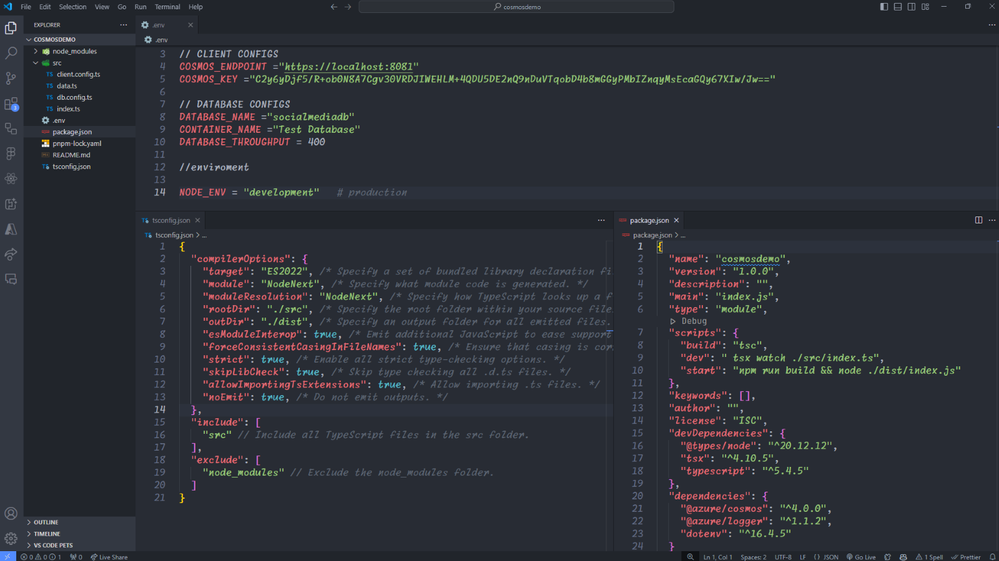This screenshot has width=999, height=561.
Task: Go back using the navigation arrow
Action: [334, 7]
